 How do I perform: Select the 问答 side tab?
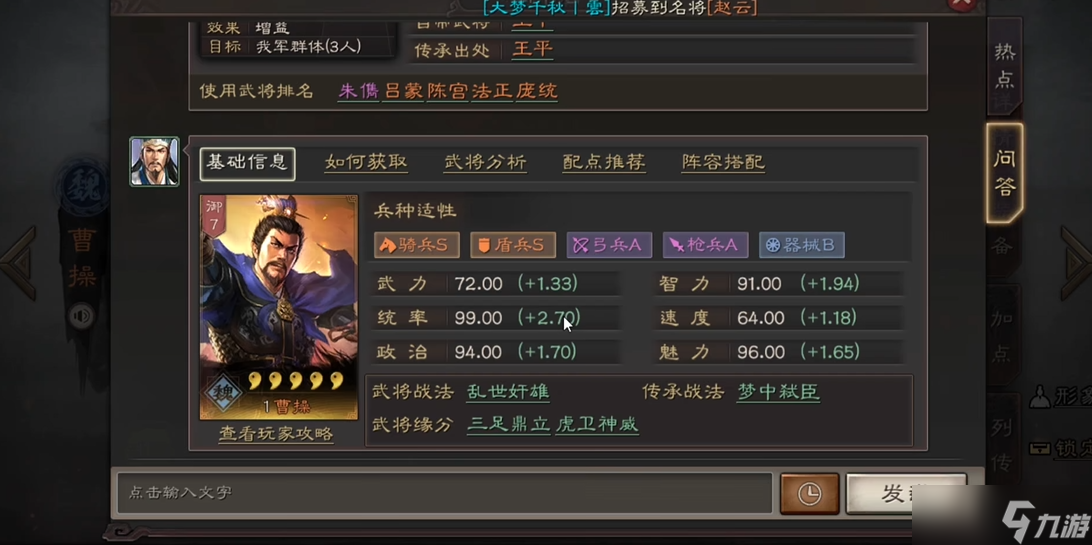pos(1004,173)
